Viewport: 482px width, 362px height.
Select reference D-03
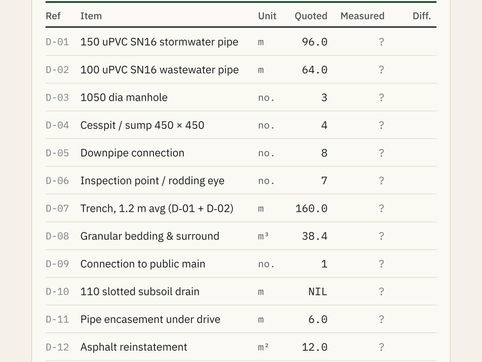click(x=57, y=98)
